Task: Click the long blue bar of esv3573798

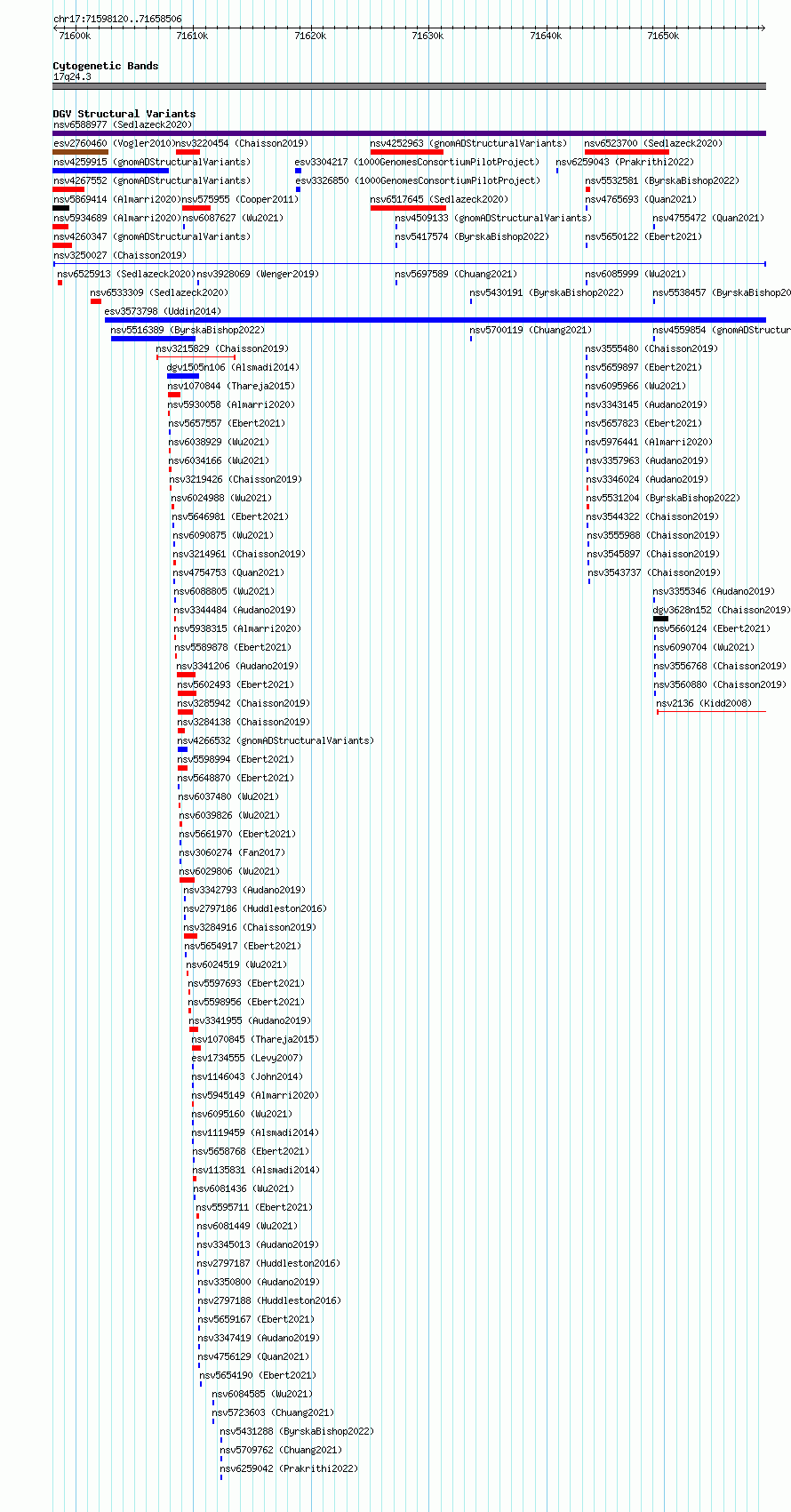Action: 435,320
